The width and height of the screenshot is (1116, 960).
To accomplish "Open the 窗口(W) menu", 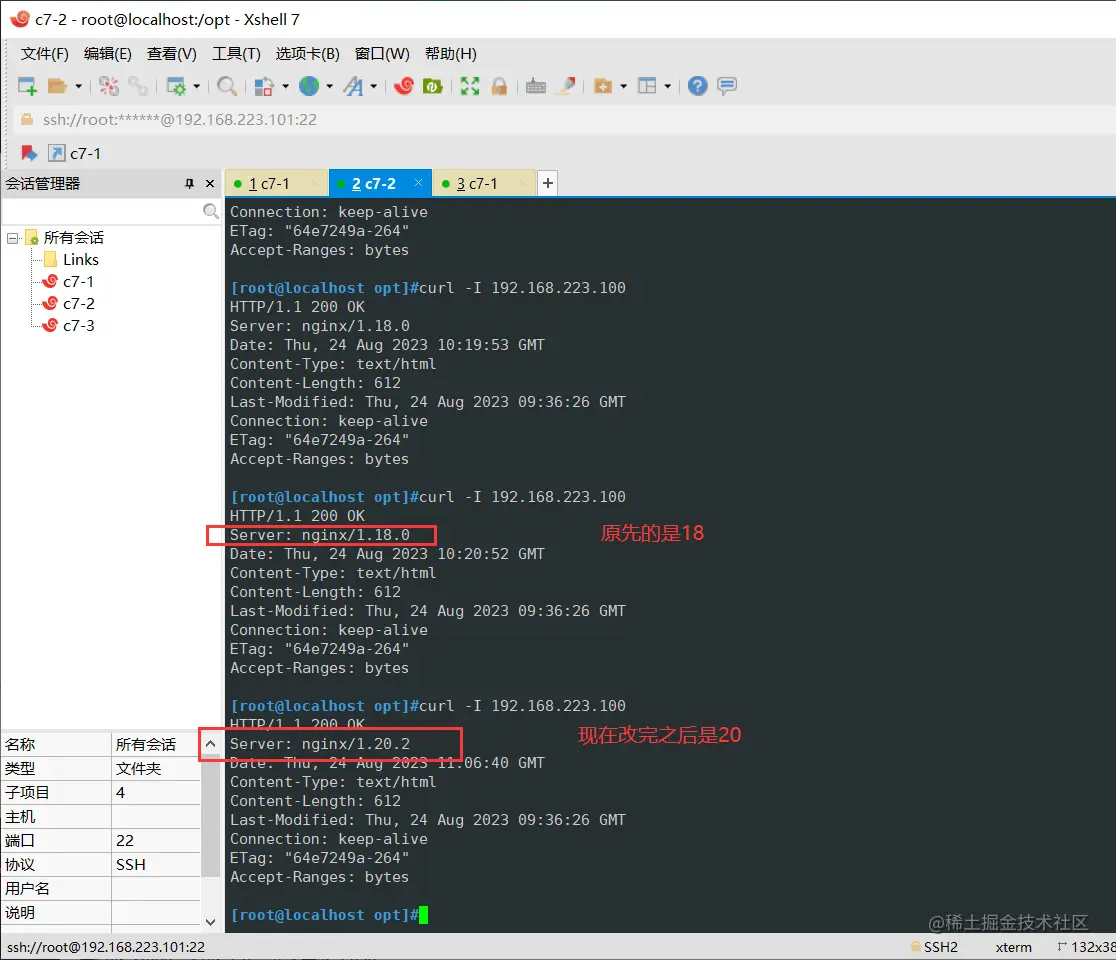I will coord(382,54).
